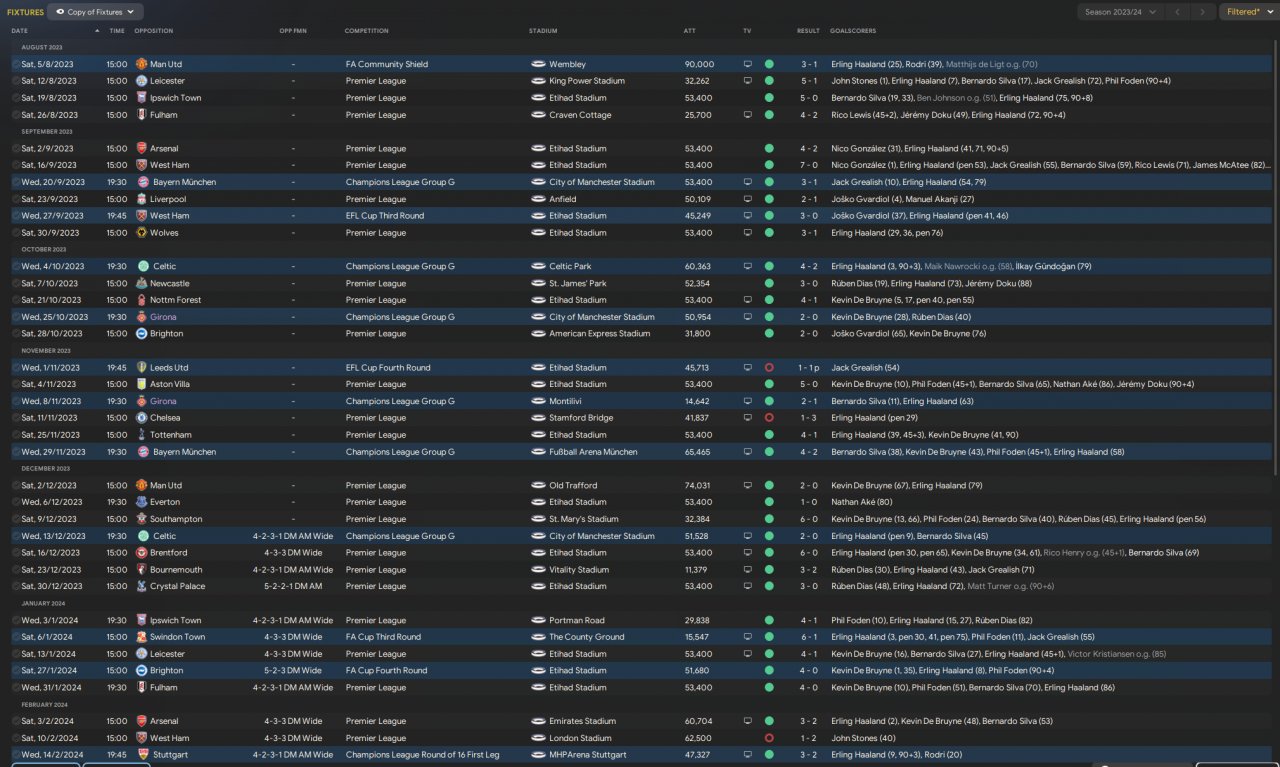Click the Celtic badge on 4/10/2023
Viewport: 1280px width, 767px height.
tap(142, 267)
